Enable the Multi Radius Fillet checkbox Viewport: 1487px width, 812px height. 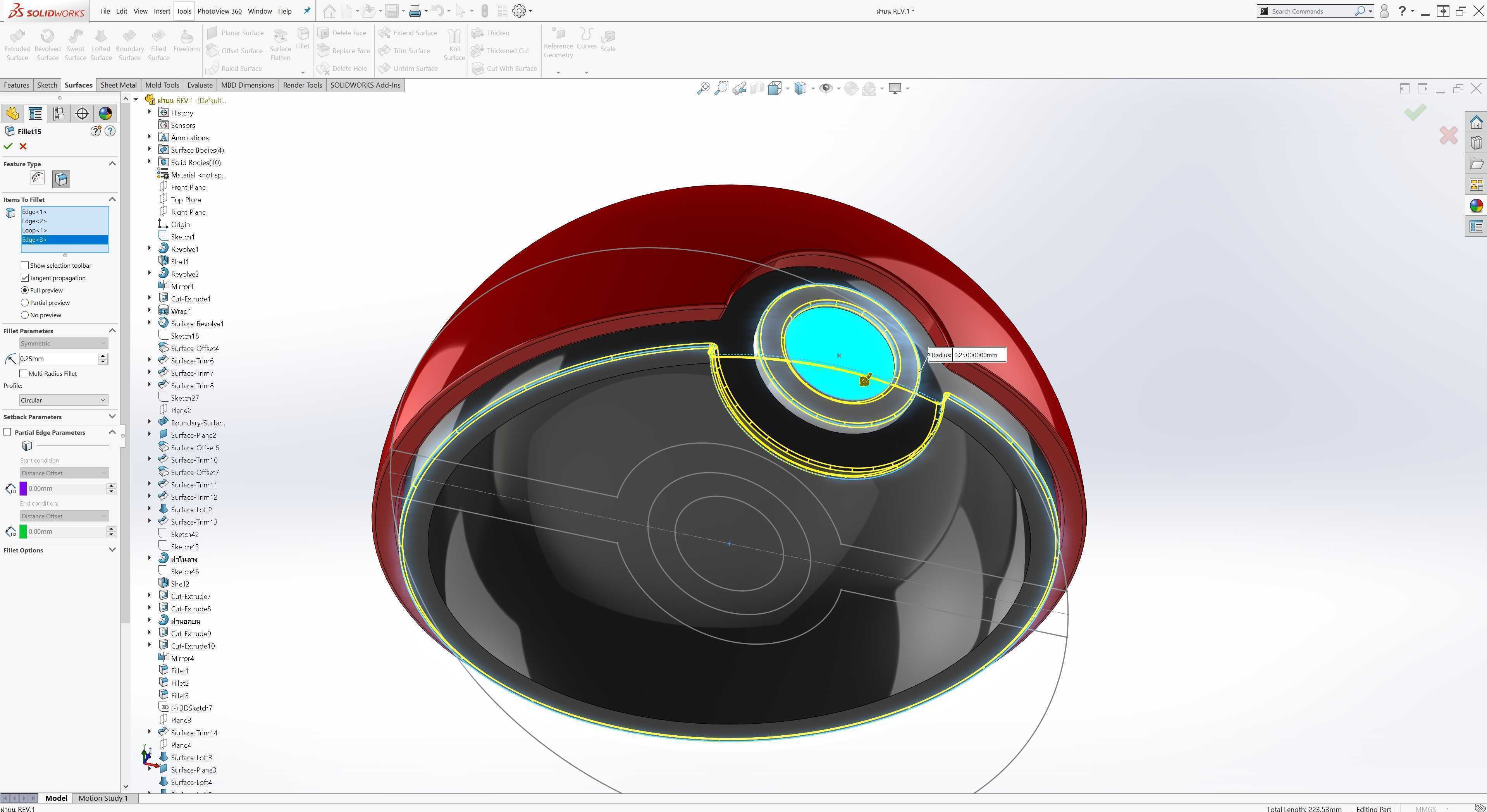(23, 373)
